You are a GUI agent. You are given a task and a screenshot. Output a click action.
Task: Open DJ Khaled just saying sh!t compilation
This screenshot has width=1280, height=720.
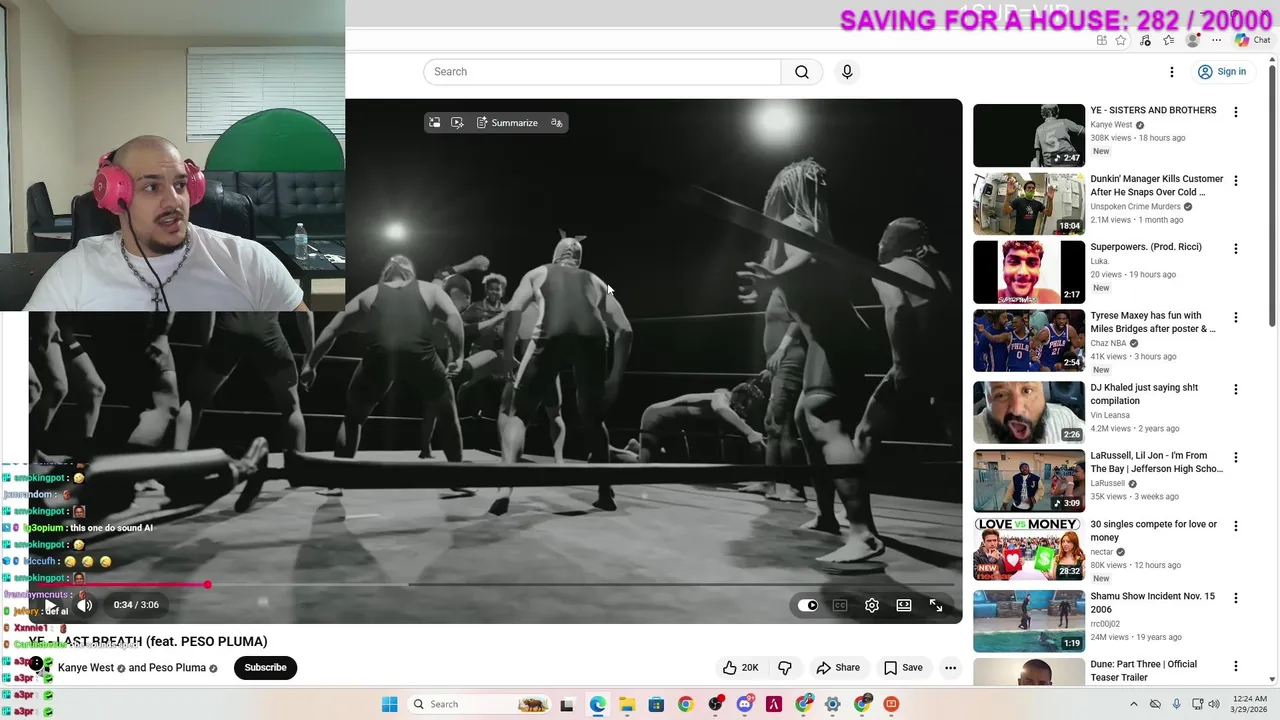point(1144,394)
